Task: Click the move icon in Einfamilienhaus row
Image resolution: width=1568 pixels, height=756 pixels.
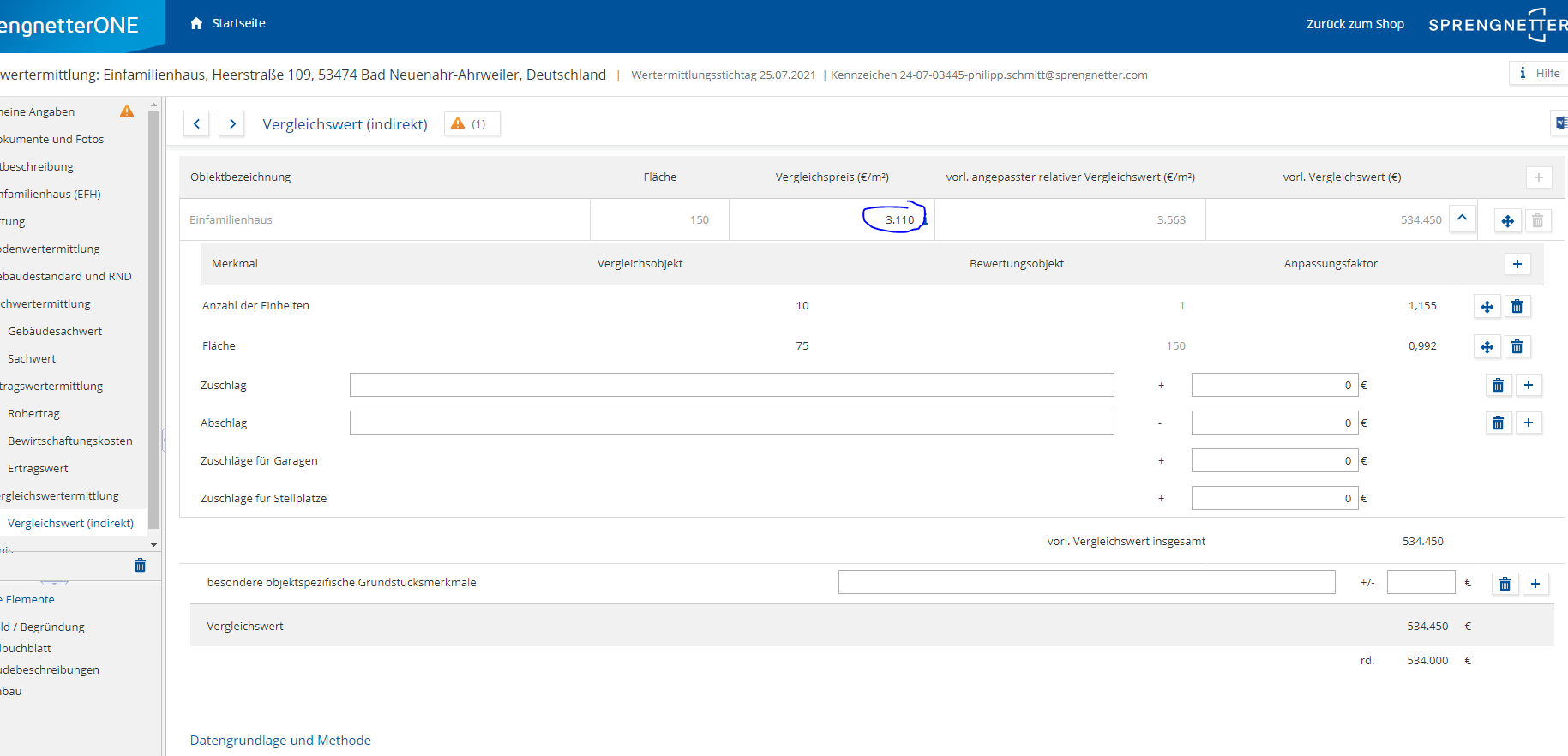Action: click(x=1507, y=221)
